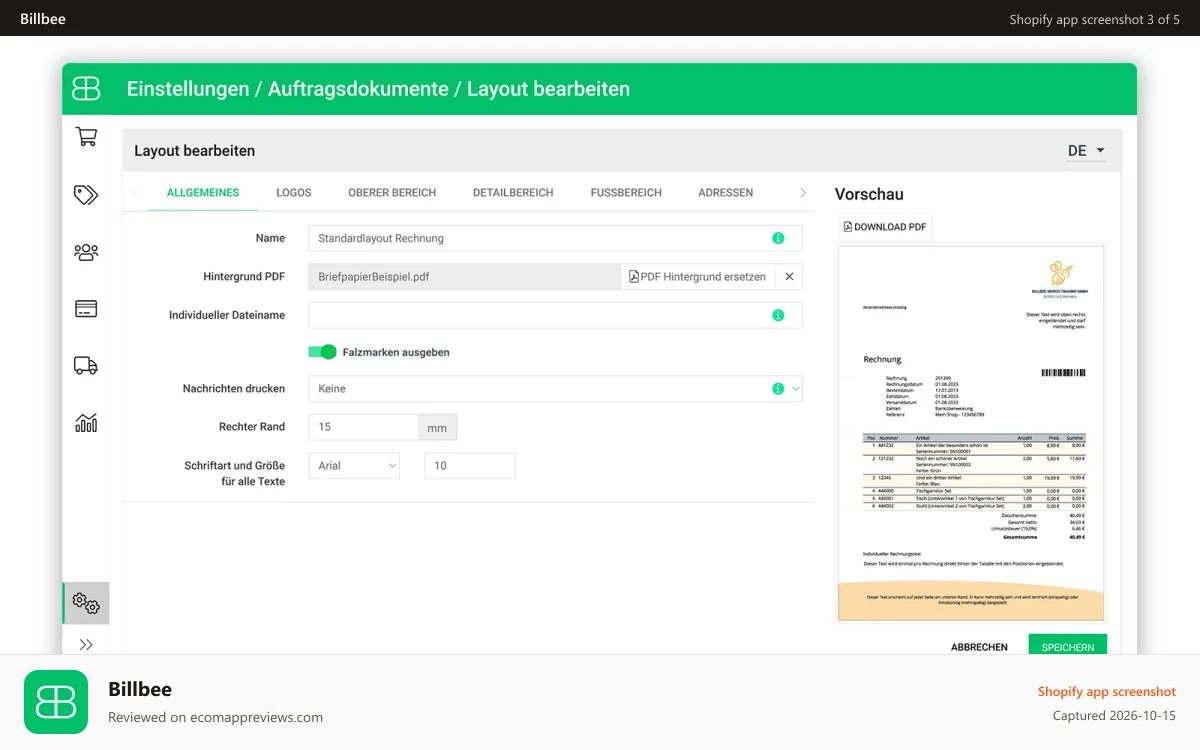Switch to the ALLGEMEINES tab
The width and height of the screenshot is (1200, 750).
pos(203,193)
